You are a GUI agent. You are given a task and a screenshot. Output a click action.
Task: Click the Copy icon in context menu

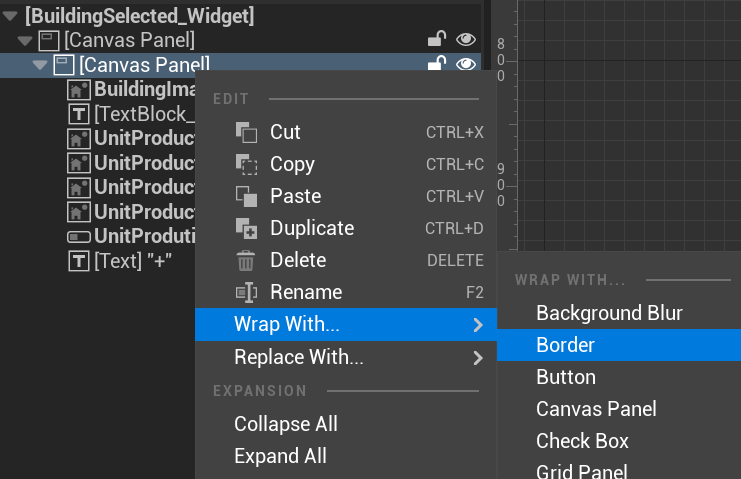tap(246, 164)
